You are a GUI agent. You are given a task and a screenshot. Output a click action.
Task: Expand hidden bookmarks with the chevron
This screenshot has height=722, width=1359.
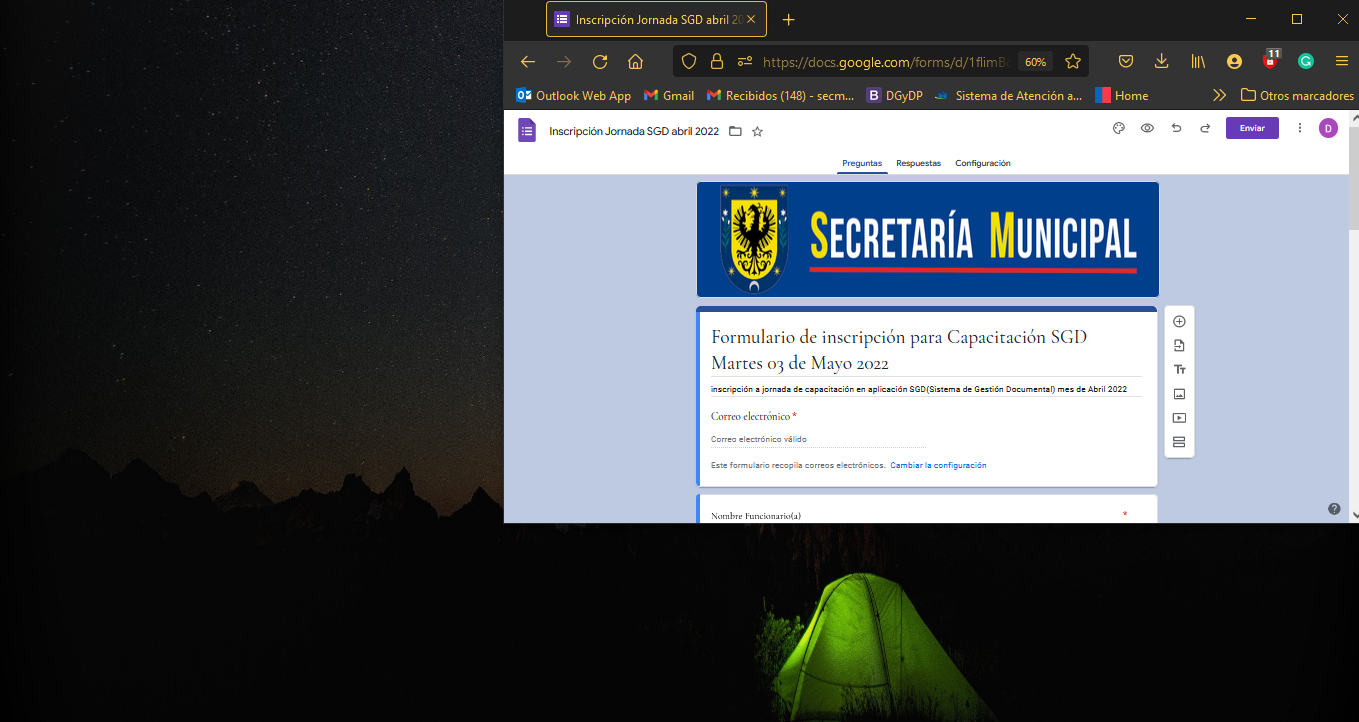click(x=1219, y=96)
